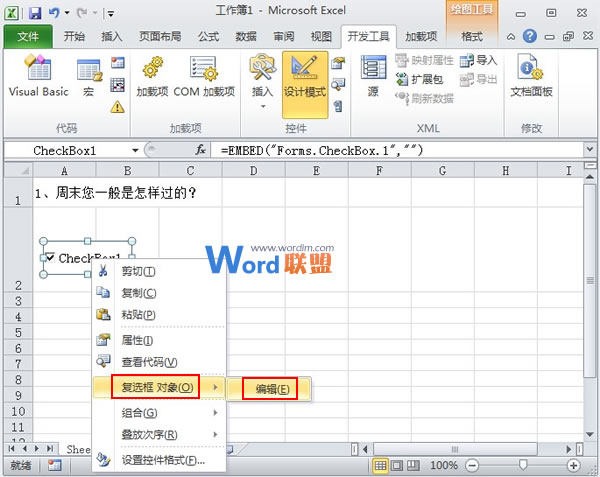Toggle Design Mode (设计模式)
This screenshot has width=600, height=477.
coord(305,85)
